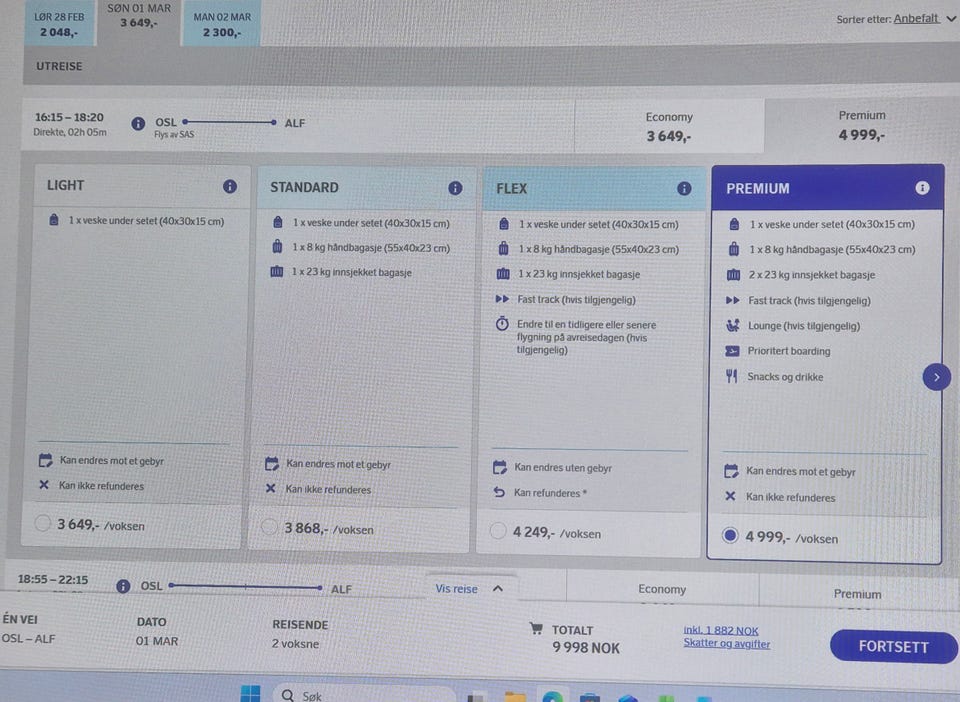
Task: Select Premium column for 18:55 flight
Action: [x=857, y=593]
